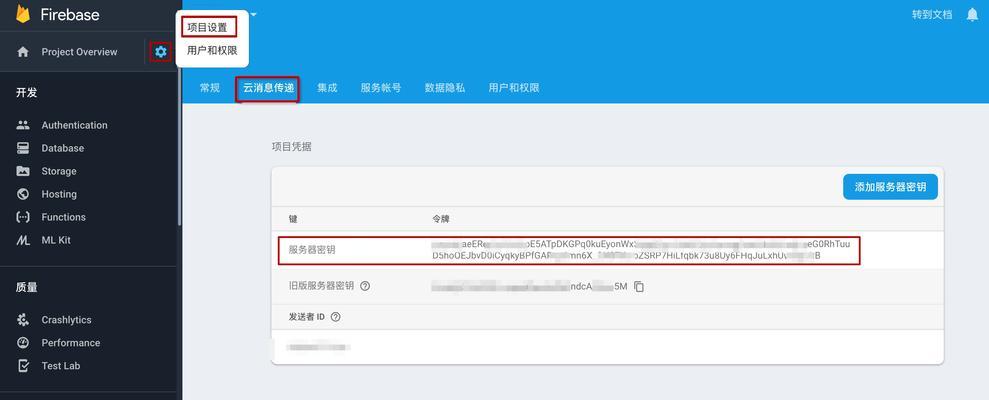Click the Storage image icon
Screen dimensions: 989x400
point(23,171)
